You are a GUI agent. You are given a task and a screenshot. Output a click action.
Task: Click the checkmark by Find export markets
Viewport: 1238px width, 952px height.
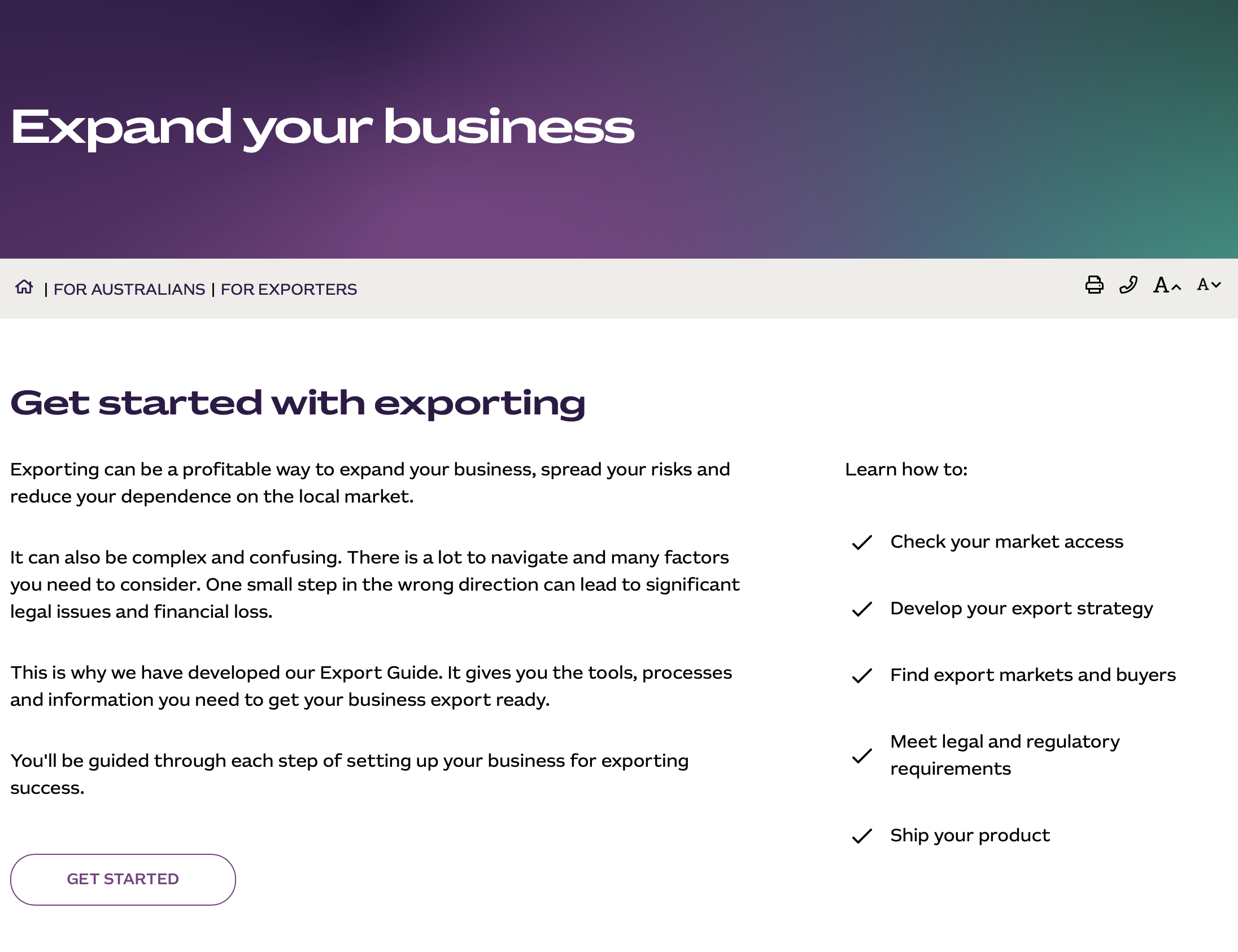pos(862,675)
